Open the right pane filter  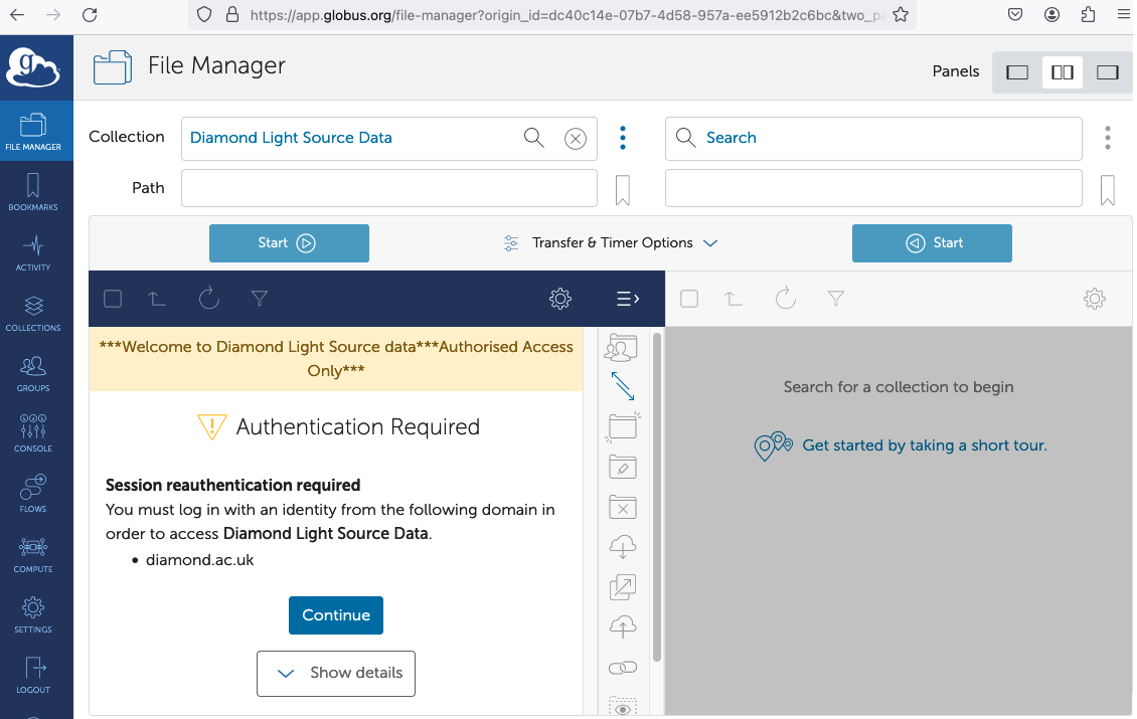click(x=836, y=299)
